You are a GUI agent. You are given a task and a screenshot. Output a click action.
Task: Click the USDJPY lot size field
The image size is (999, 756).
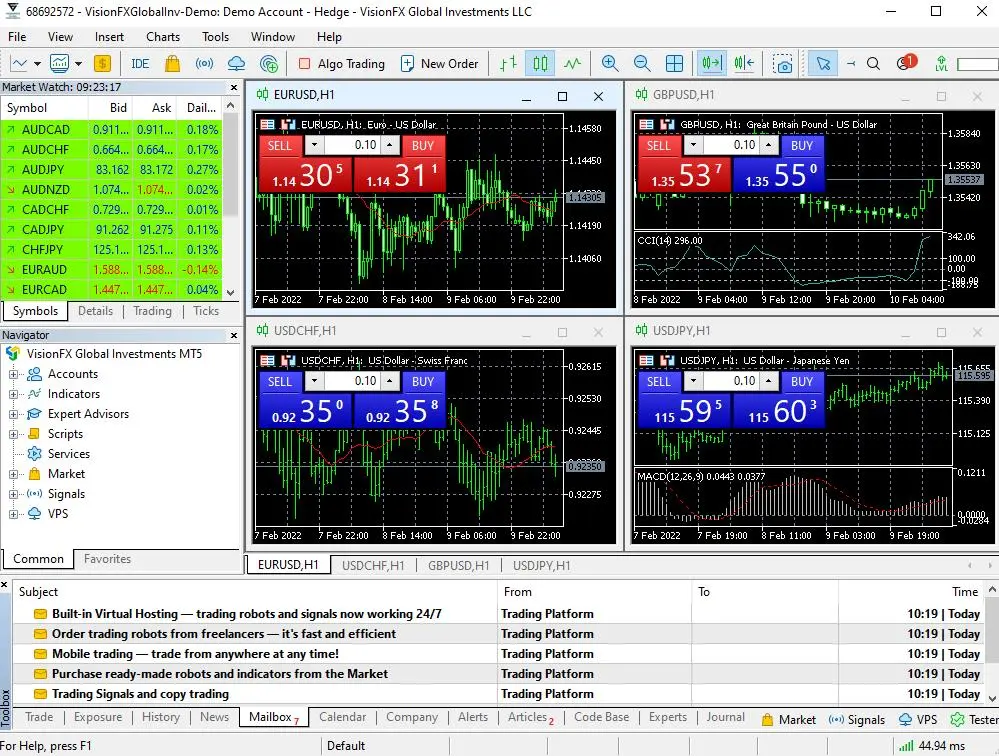[730, 381]
